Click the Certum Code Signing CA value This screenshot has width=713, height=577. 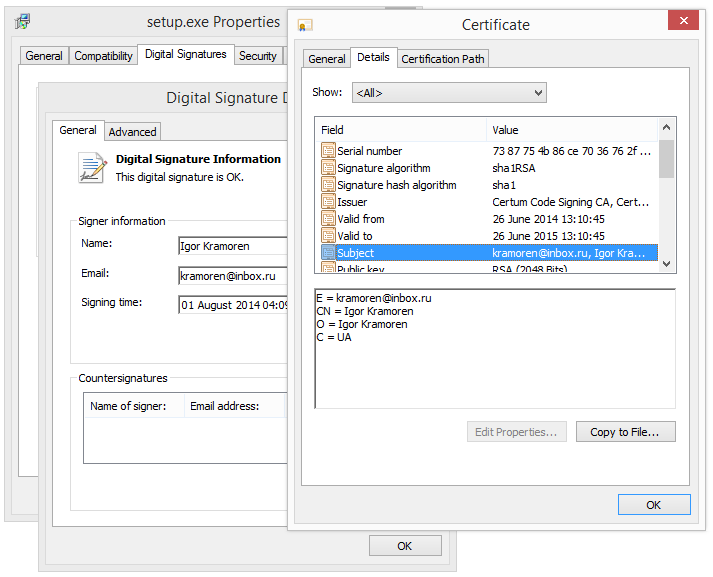(570, 202)
